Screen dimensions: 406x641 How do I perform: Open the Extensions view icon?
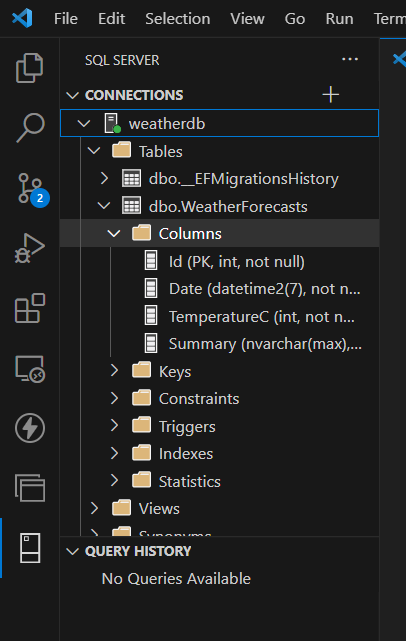point(30,308)
